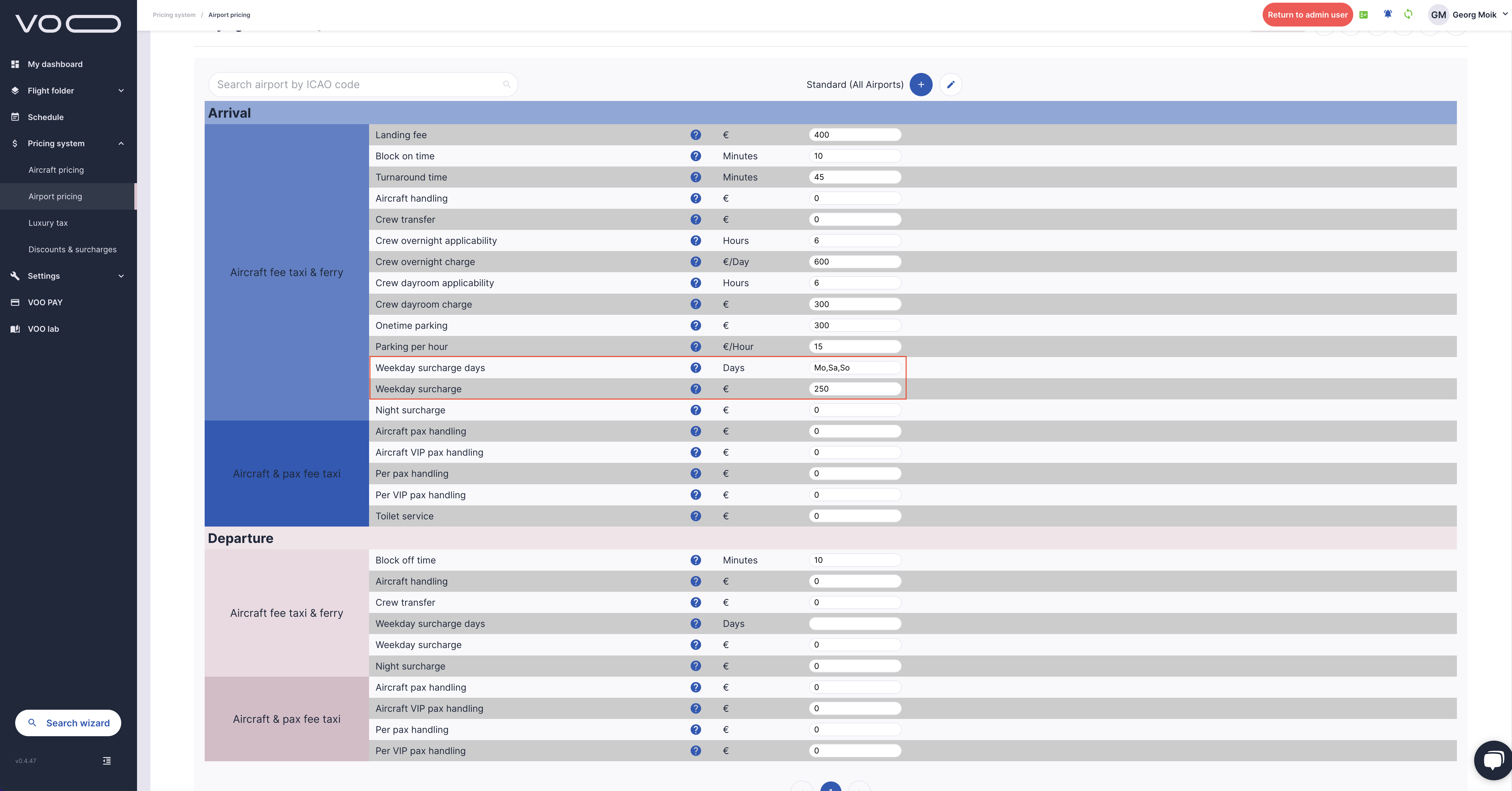Viewport: 1512px width, 791px height.
Task: Click the green refresh sync icon
Action: pyautogui.click(x=1408, y=14)
